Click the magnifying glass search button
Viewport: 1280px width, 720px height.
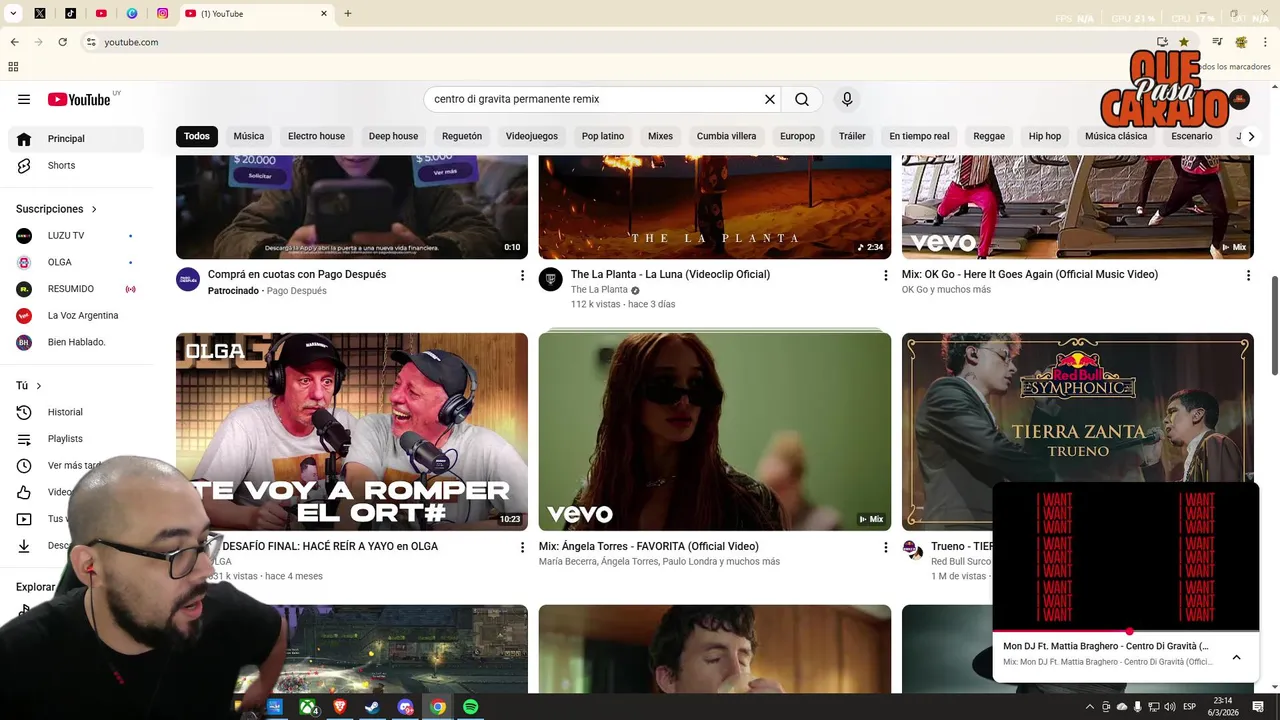coord(802,99)
